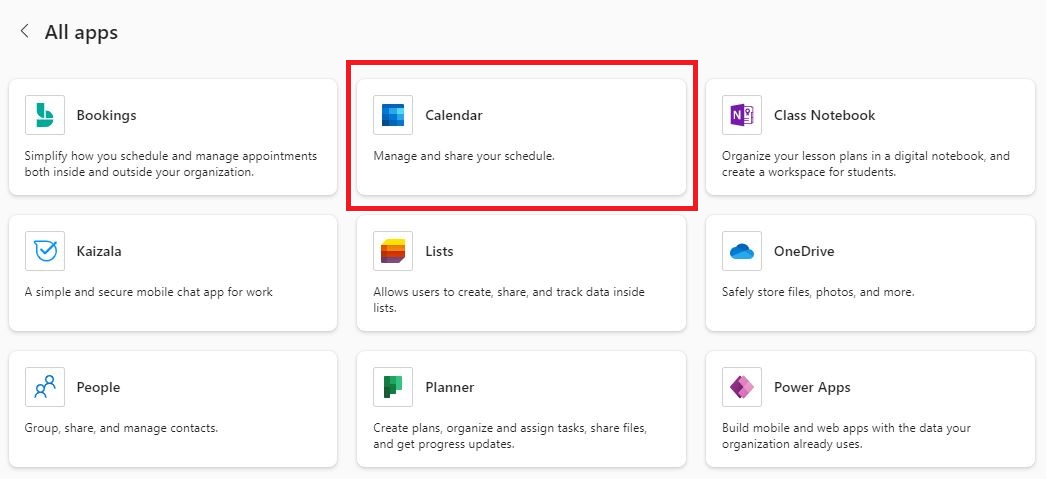
Task: Open the Kaizala checkmark icon
Action: coord(45,251)
